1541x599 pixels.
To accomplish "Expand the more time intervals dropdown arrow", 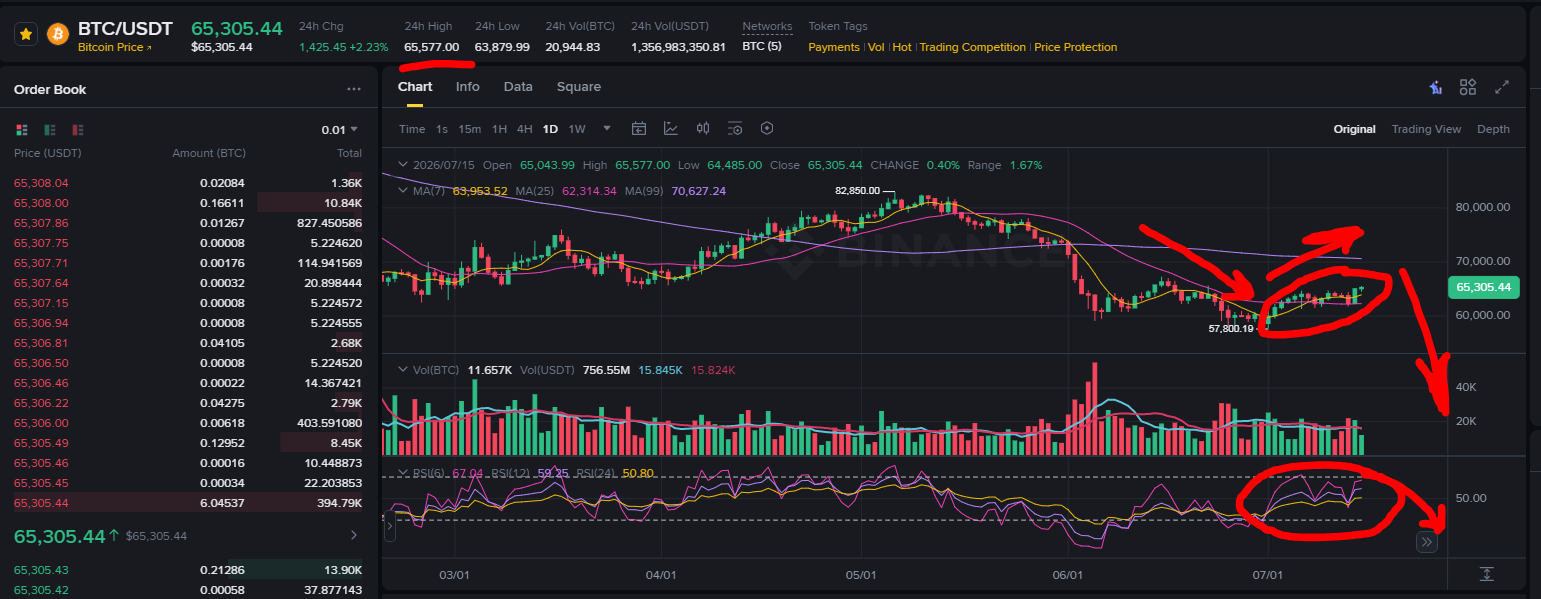I will click(606, 128).
